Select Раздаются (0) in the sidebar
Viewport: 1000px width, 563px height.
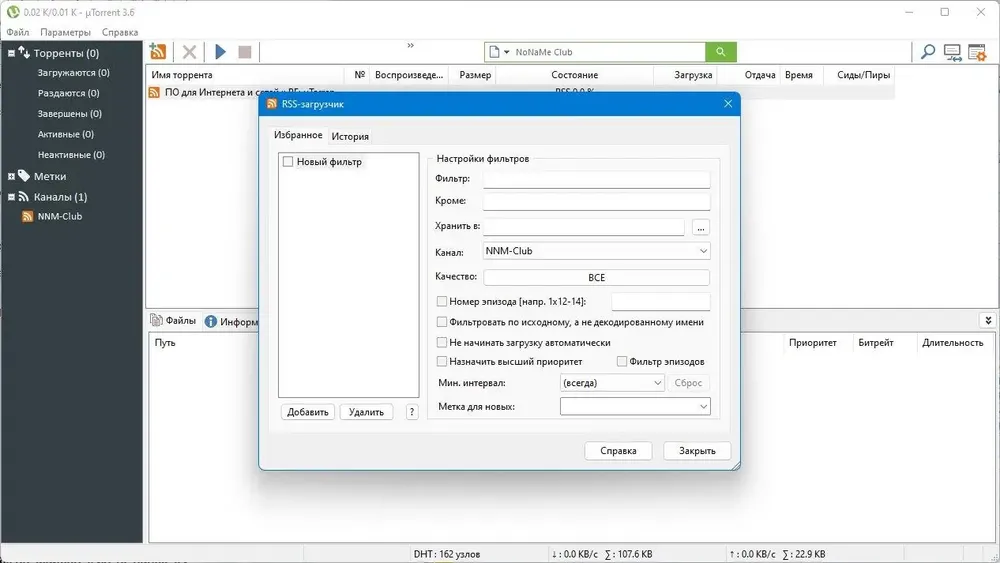(68, 93)
